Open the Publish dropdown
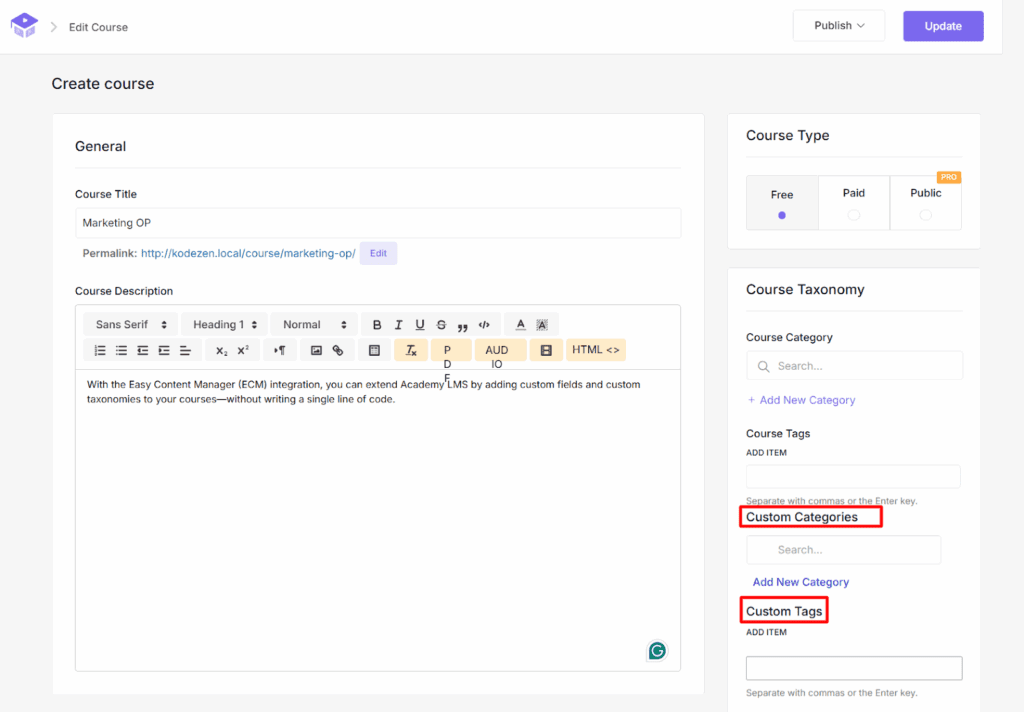This screenshot has height=712, width=1024. (x=838, y=25)
